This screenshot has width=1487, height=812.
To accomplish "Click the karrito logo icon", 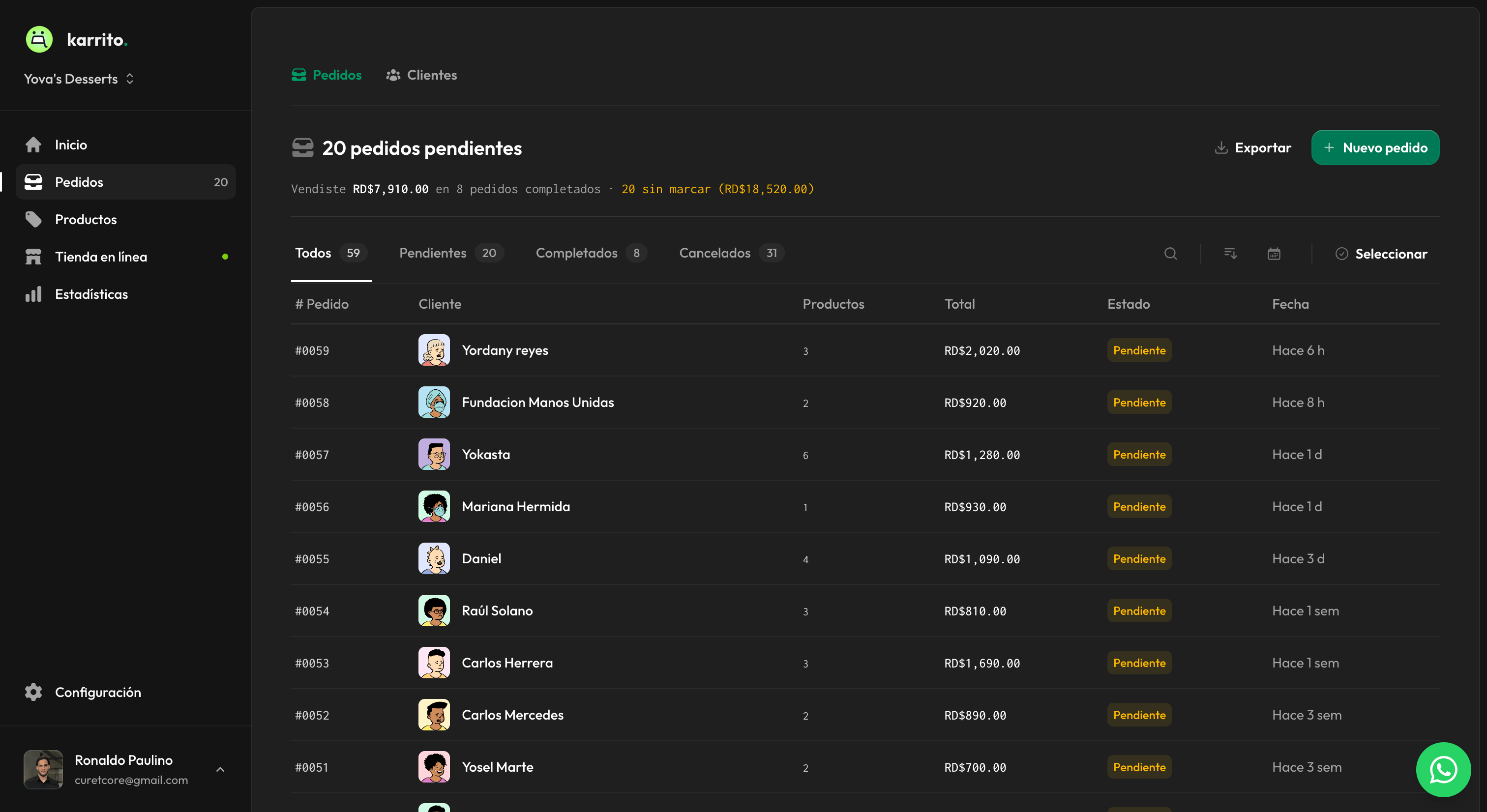I will point(39,39).
